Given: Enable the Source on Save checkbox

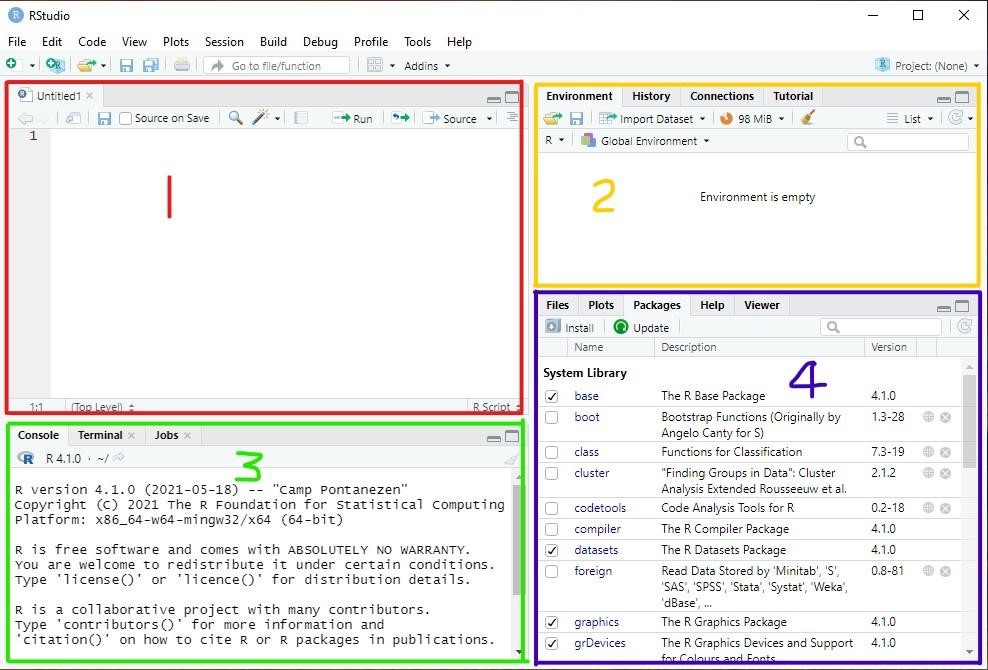Looking at the screenshot, I should (126, 117).
